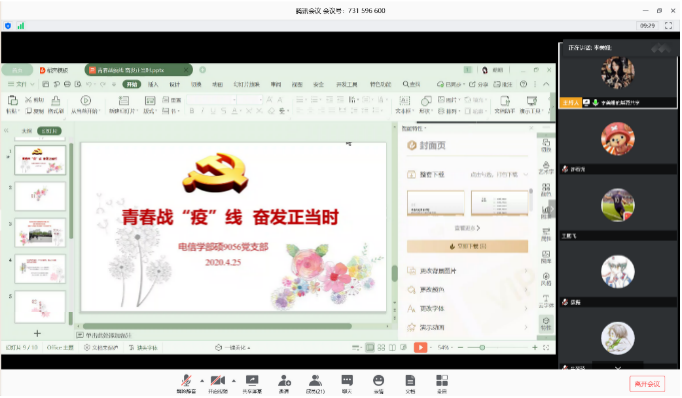Expand the 更改字体 option row

tap(468, 308)
